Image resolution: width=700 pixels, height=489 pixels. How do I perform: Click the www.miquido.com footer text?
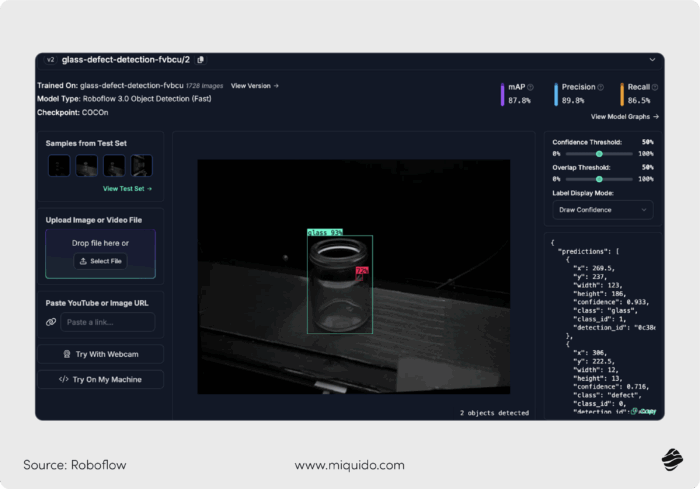tap(350, 465)
